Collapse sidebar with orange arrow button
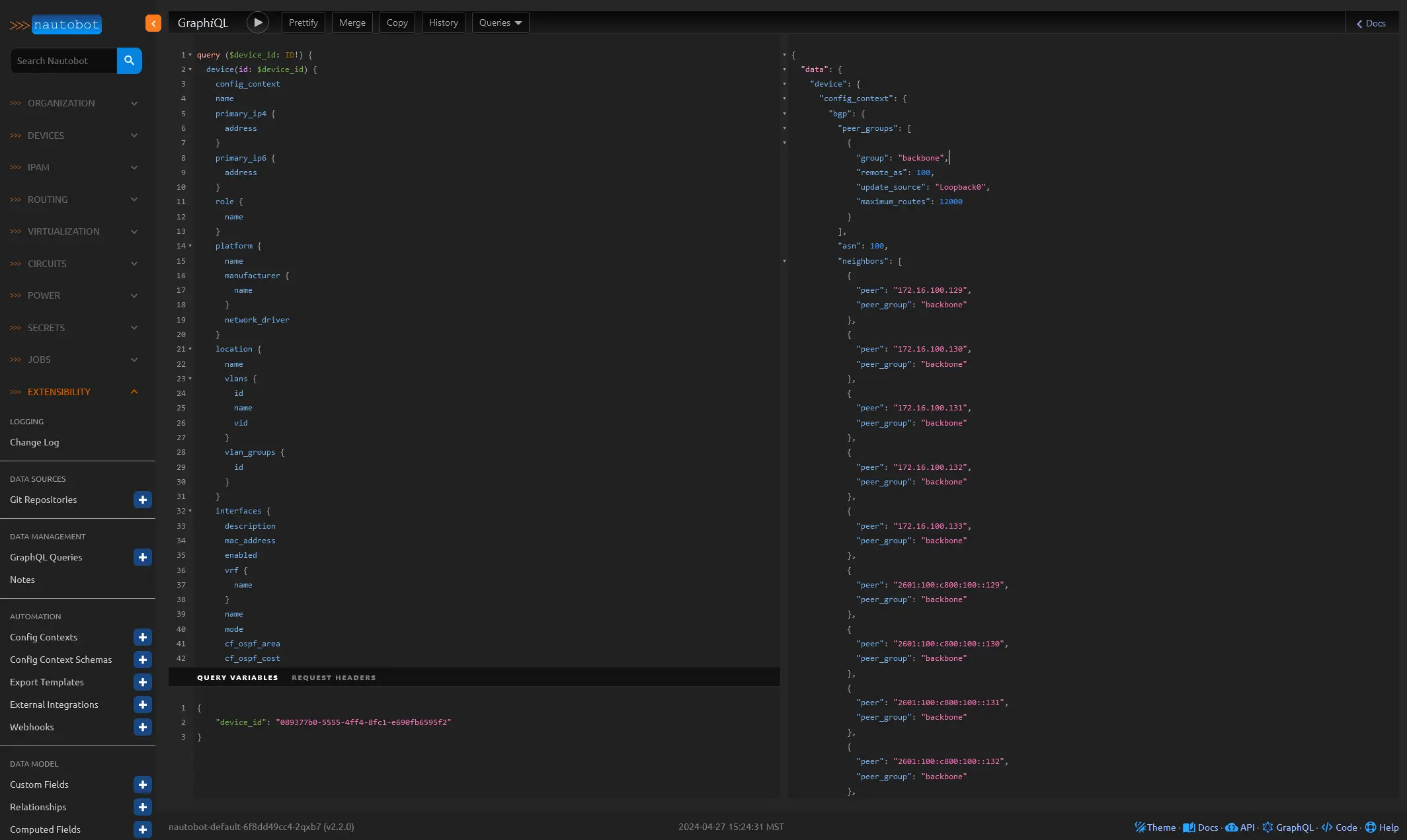This screenshot has width=1407, height=840. point(153,23)
